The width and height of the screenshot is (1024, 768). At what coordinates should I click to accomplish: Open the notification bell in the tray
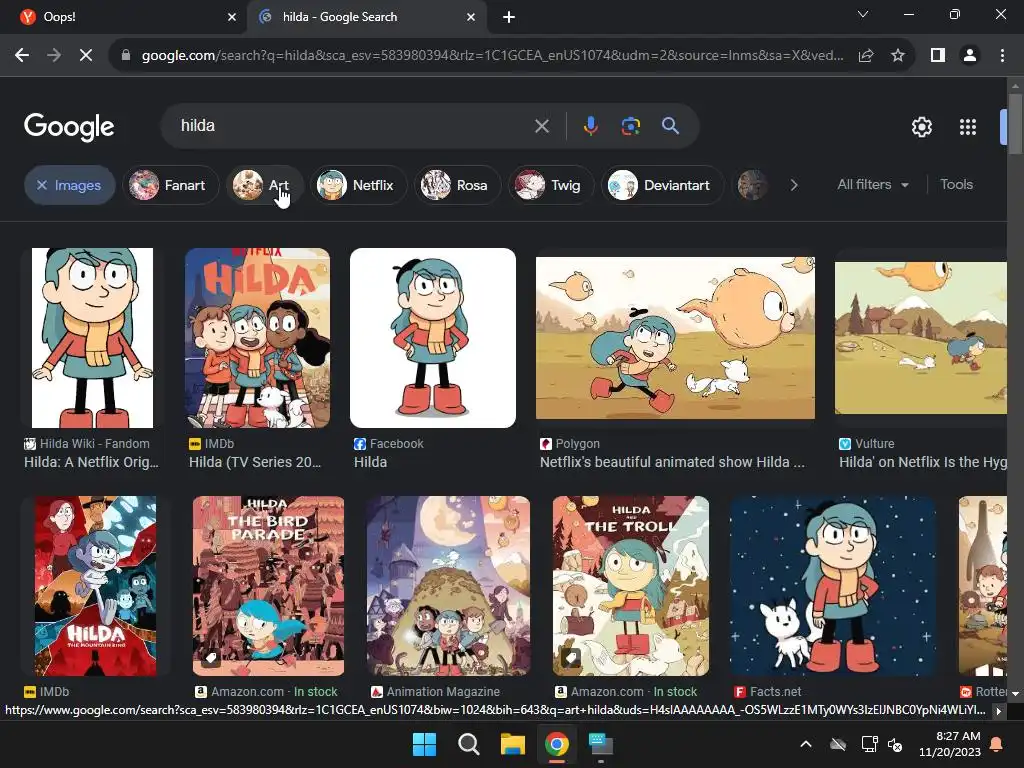point(997,744)
